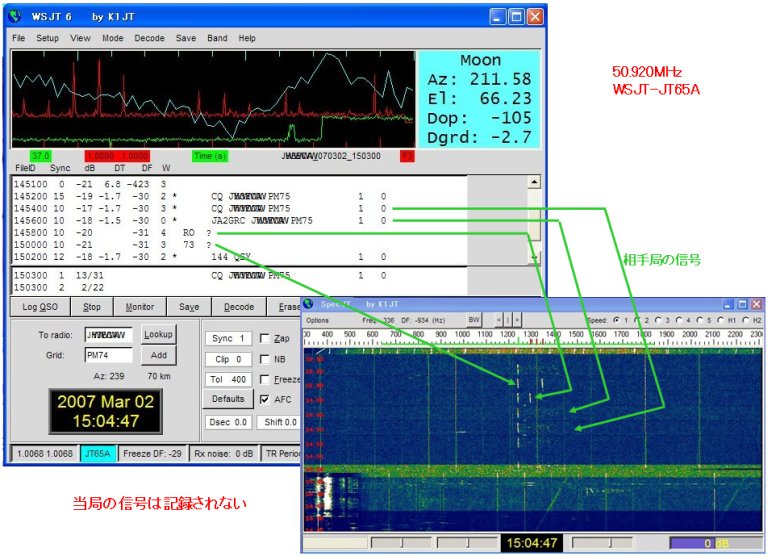Open the View menu
Viewport: 768px width, 556px height.
tap(80, 38)
